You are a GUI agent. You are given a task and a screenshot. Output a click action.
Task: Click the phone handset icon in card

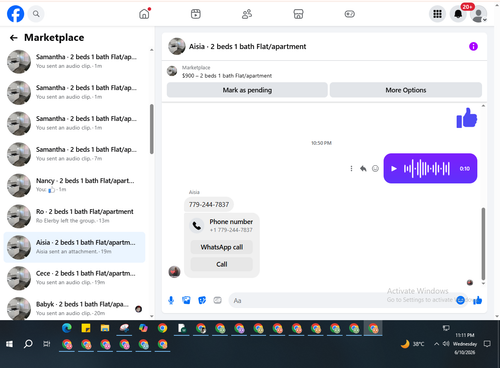pos(197,226)
